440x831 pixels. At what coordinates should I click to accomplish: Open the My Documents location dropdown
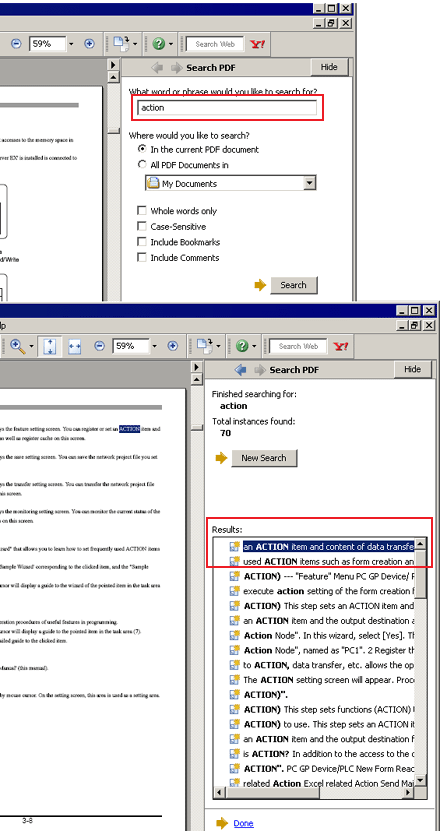(231, 183)
